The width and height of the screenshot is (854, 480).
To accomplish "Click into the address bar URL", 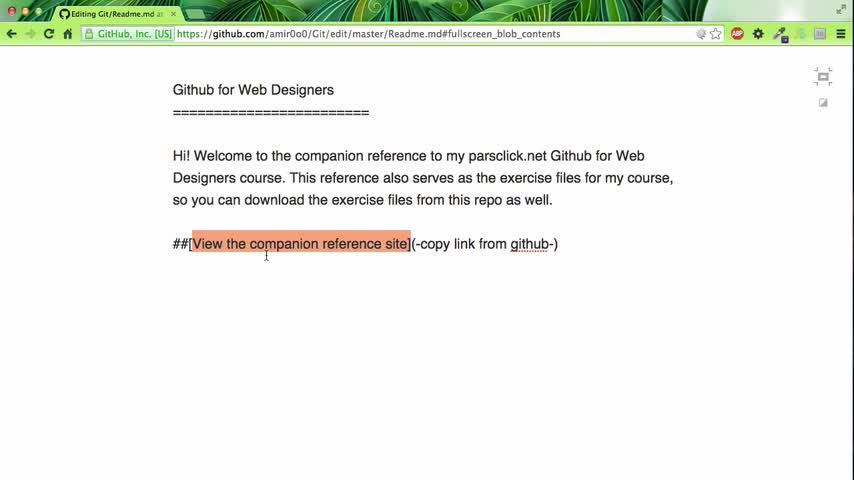I will 400,34.
